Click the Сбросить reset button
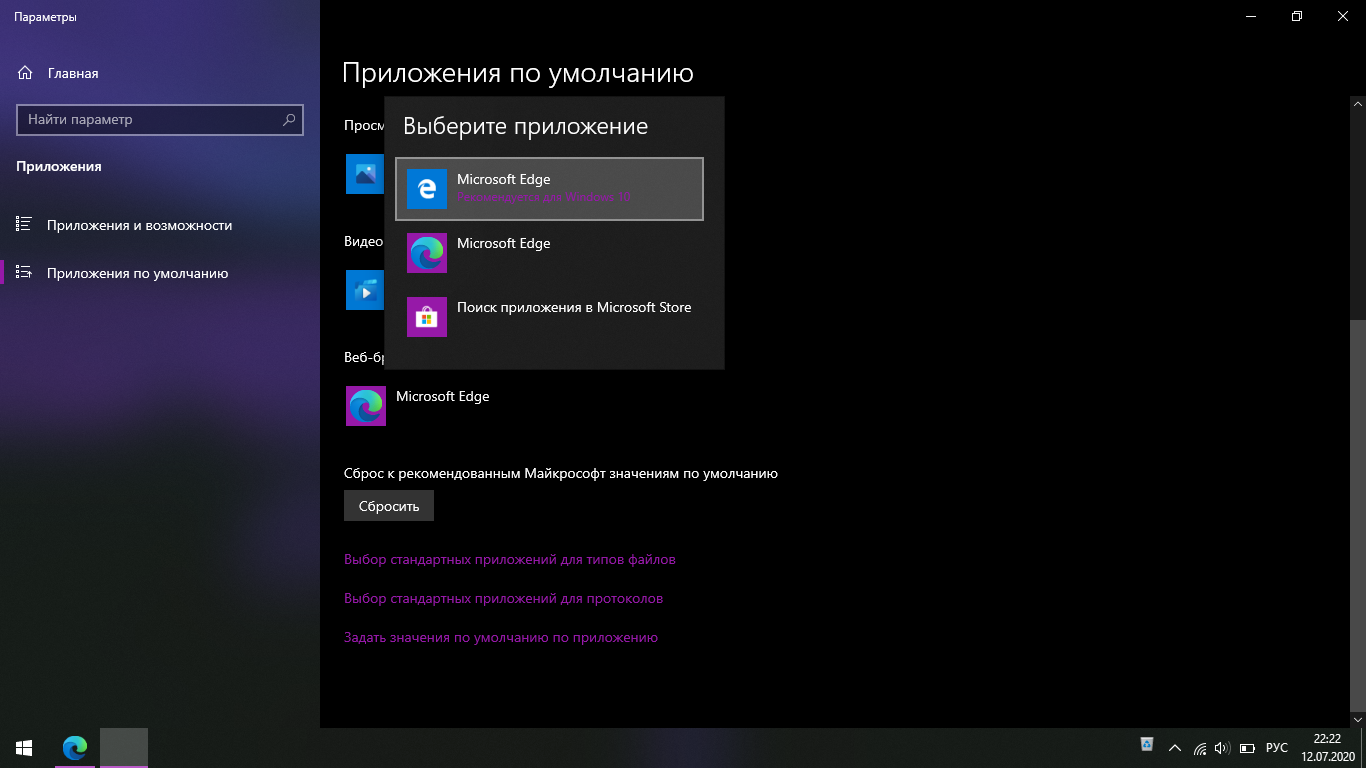Screen dimensions: 1366x768 (389, 506)
